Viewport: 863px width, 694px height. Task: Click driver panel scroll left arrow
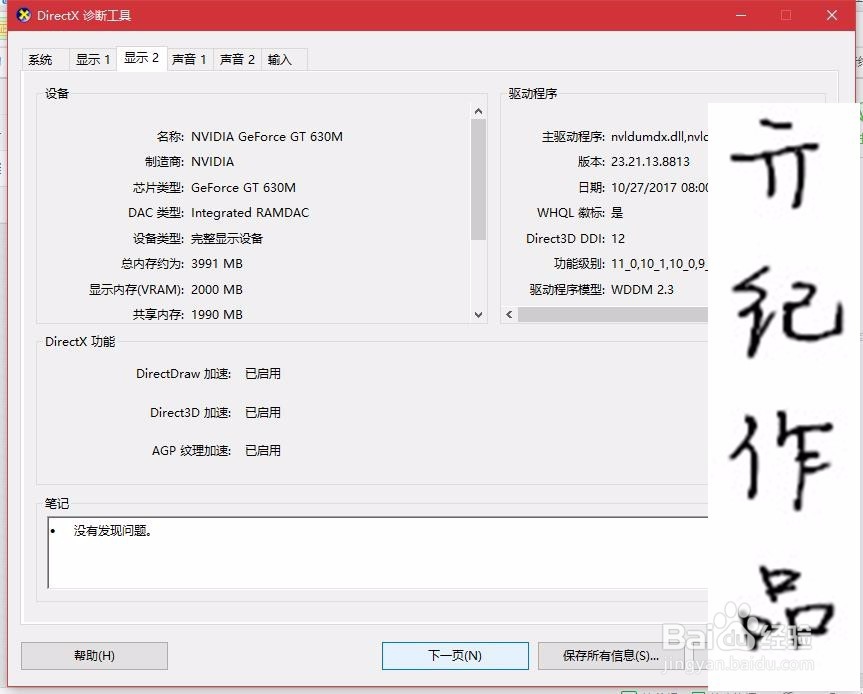click(509, 314)
